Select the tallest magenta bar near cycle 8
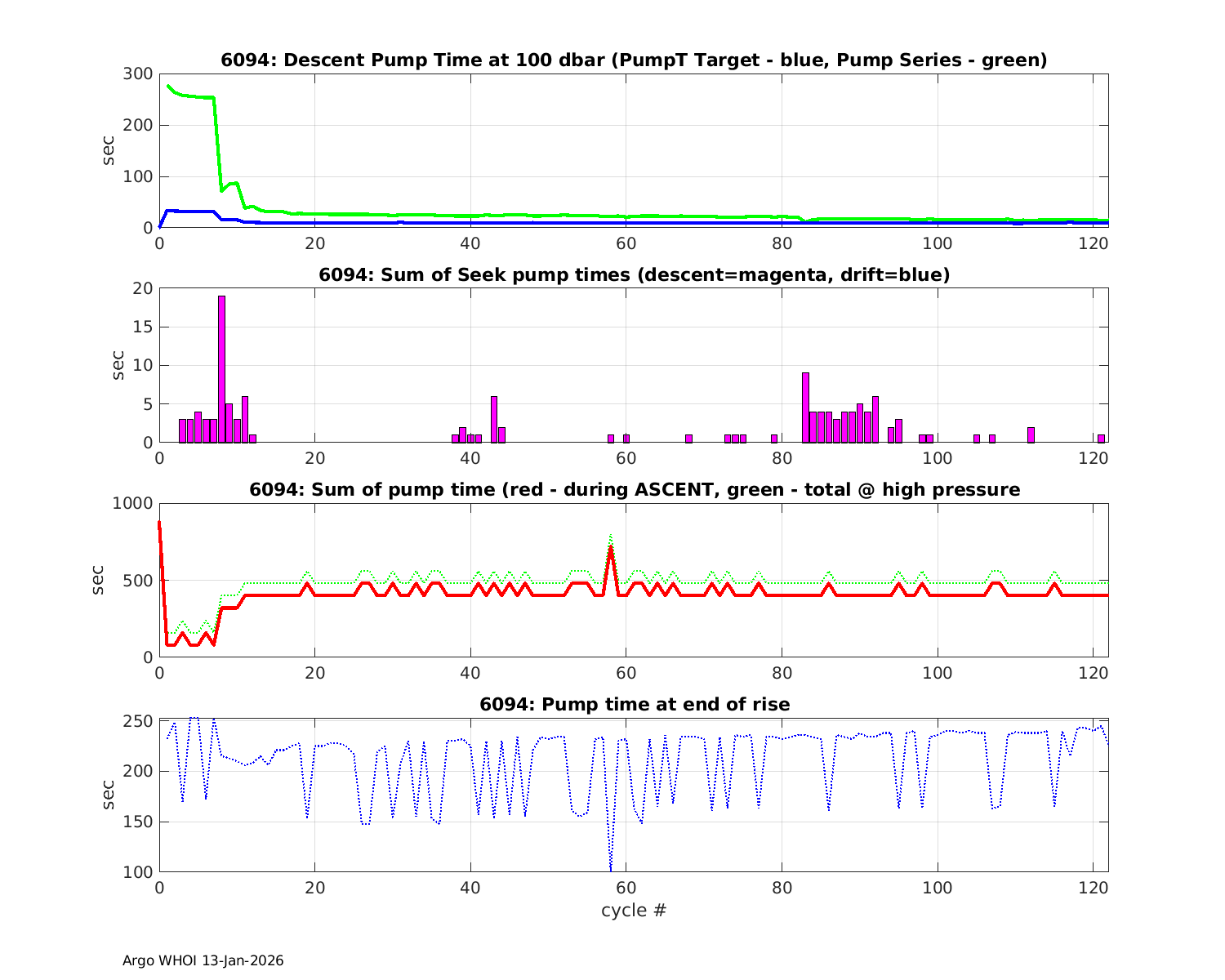Image resolution: width=1225 pixels, height=980 pixels. point(221,367)
